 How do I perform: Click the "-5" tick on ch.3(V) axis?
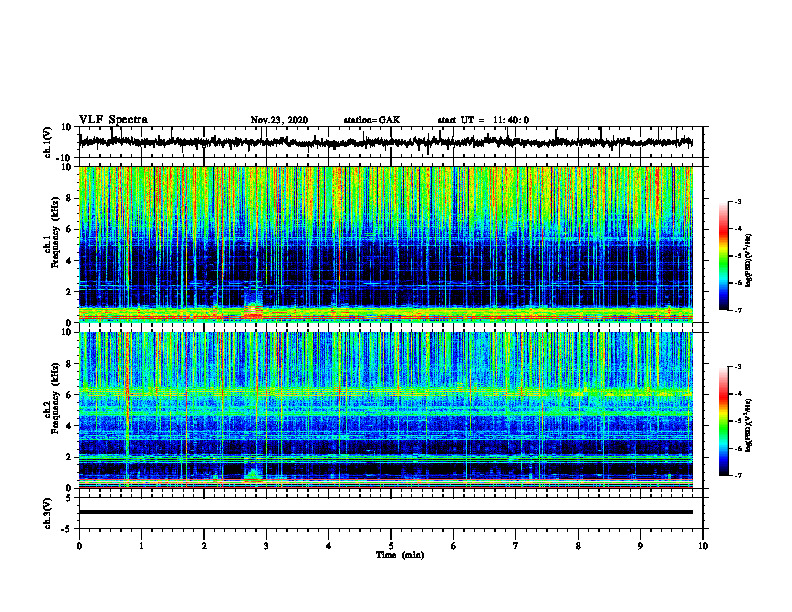67,529
